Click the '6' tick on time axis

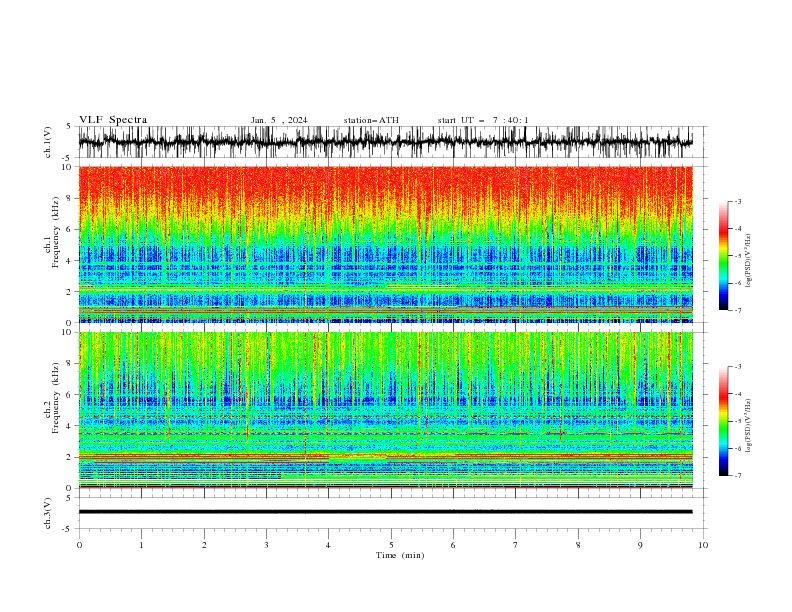coord(453,545)
